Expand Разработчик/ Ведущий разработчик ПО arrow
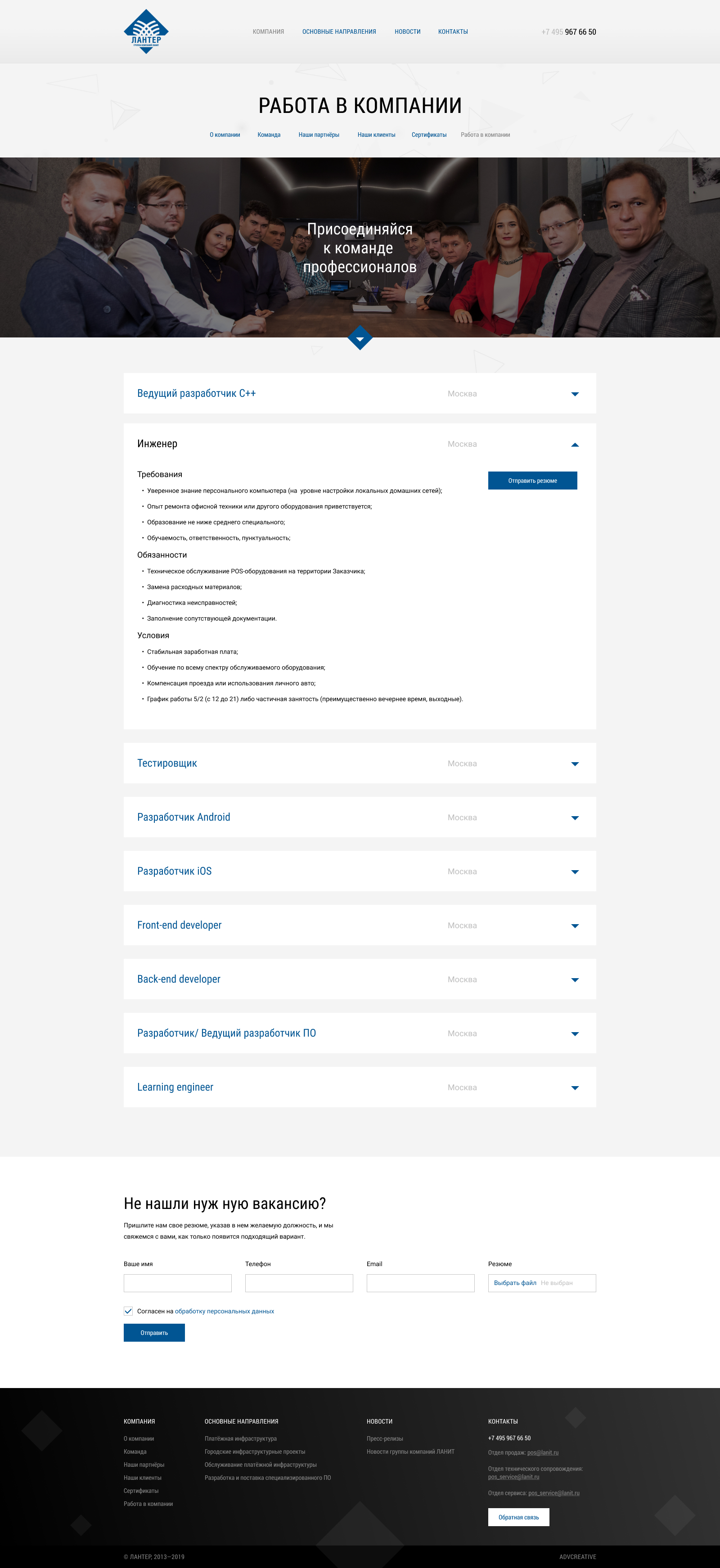720x1568 pixels. coord(575,1033)
